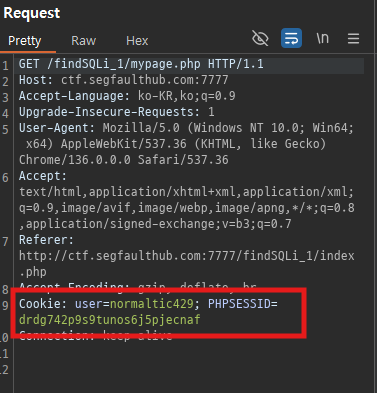Open the hamburger options menu

coord(353,38)
